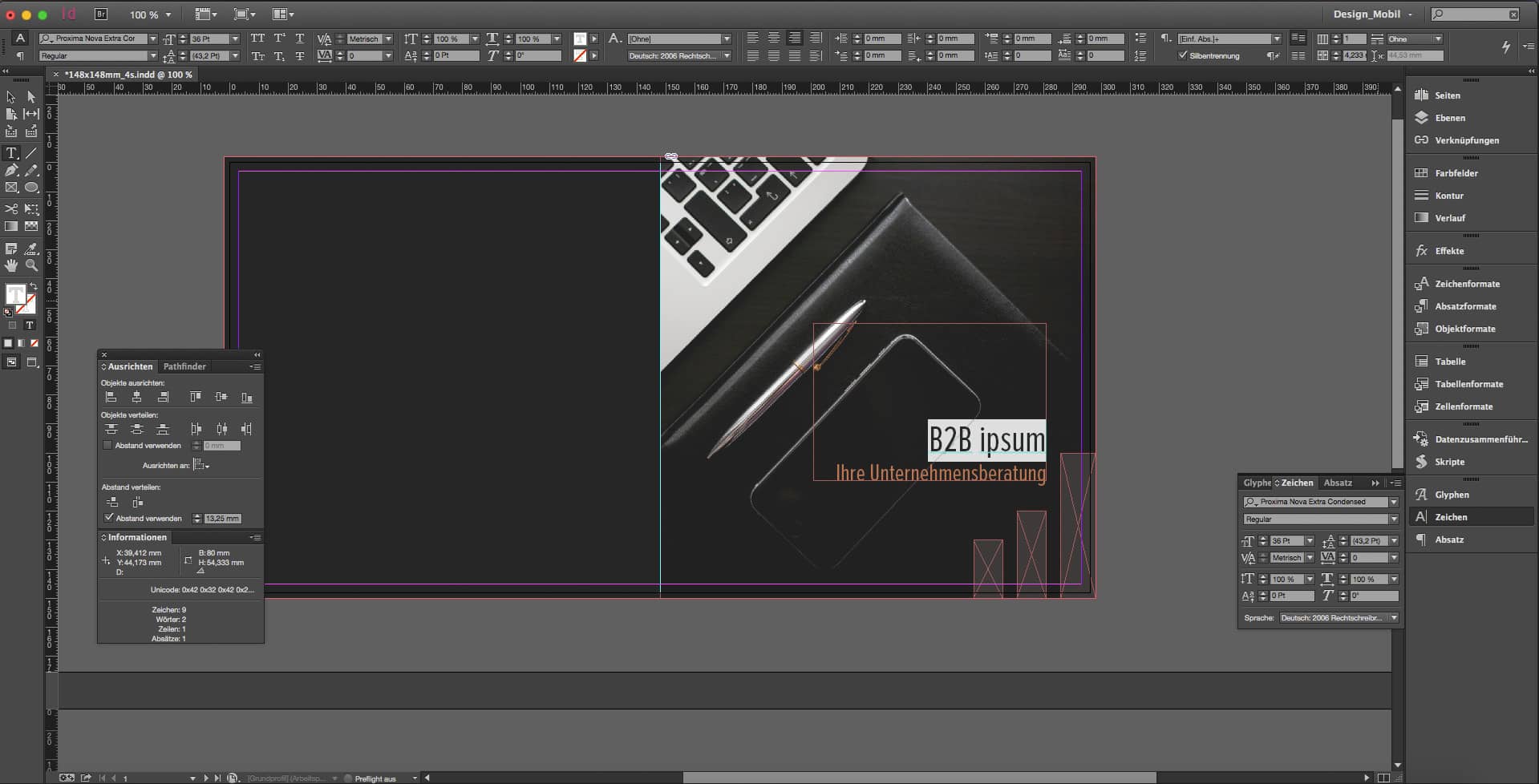Uncheck Abstand verwenden under Abstand verteilen
This screenshot has width=1539, height=784.
click(109, 518)
